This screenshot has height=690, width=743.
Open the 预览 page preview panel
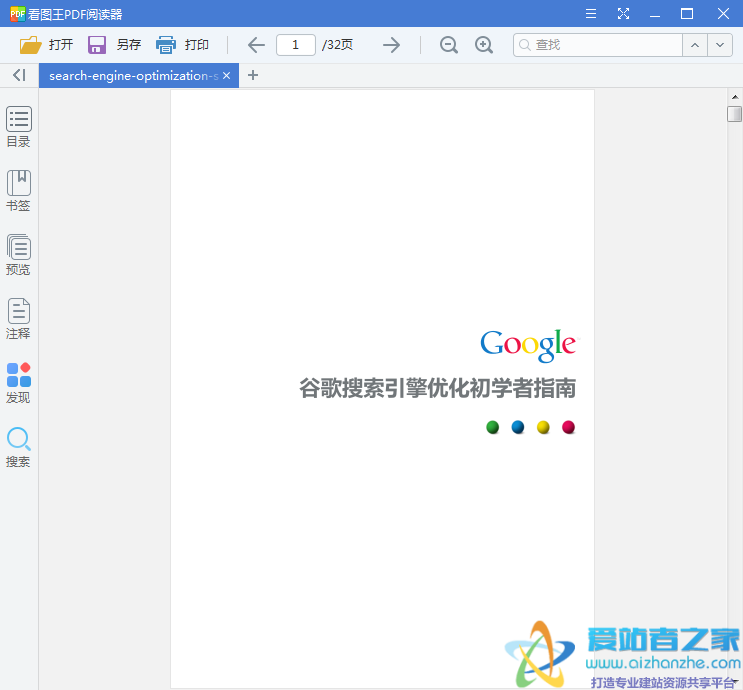pyautogui.click(x=18, y=255)
